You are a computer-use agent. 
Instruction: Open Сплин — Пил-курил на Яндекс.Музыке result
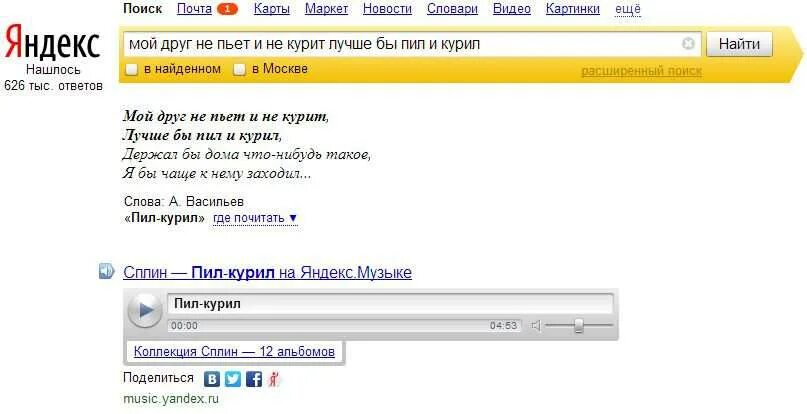[267, 272]
